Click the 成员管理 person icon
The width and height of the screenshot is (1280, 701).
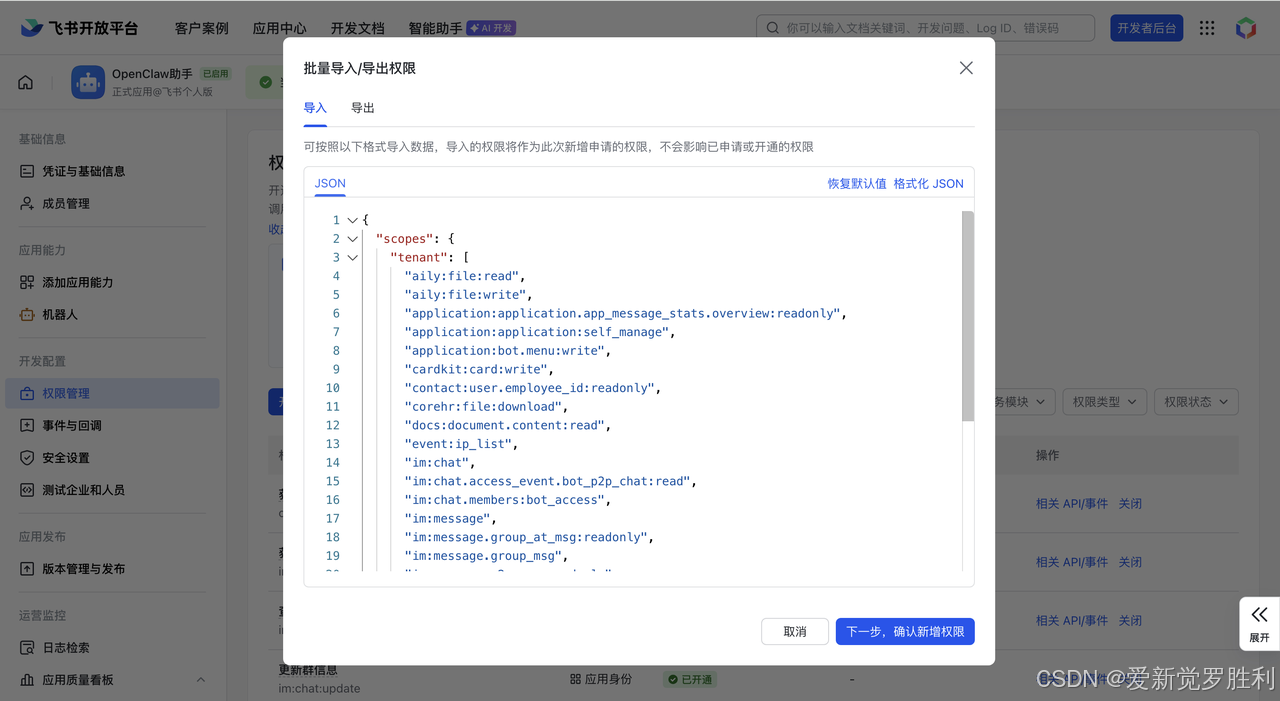pyautogui.click(x=27, y=203)
